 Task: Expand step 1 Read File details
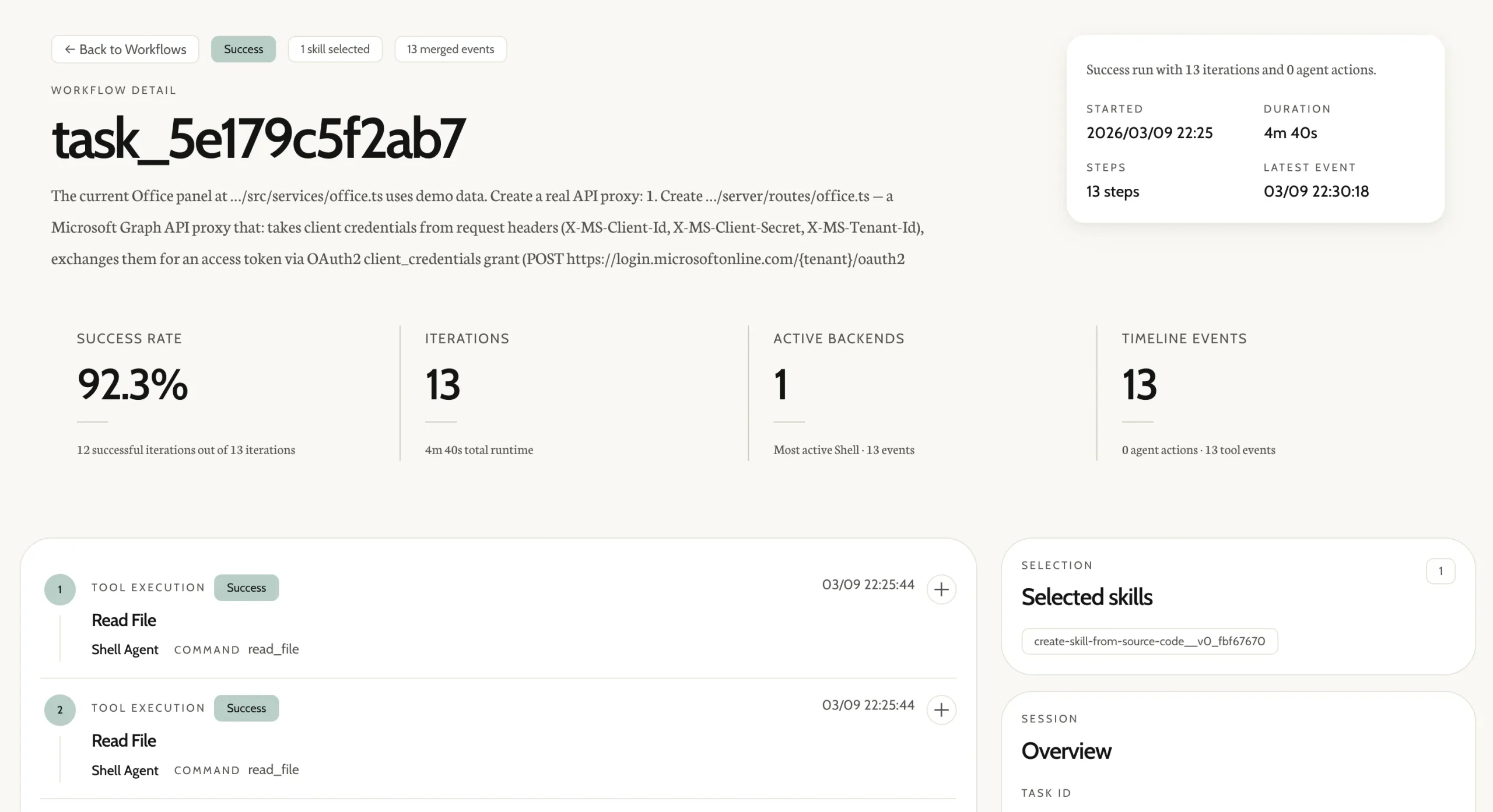coord(941,589)
